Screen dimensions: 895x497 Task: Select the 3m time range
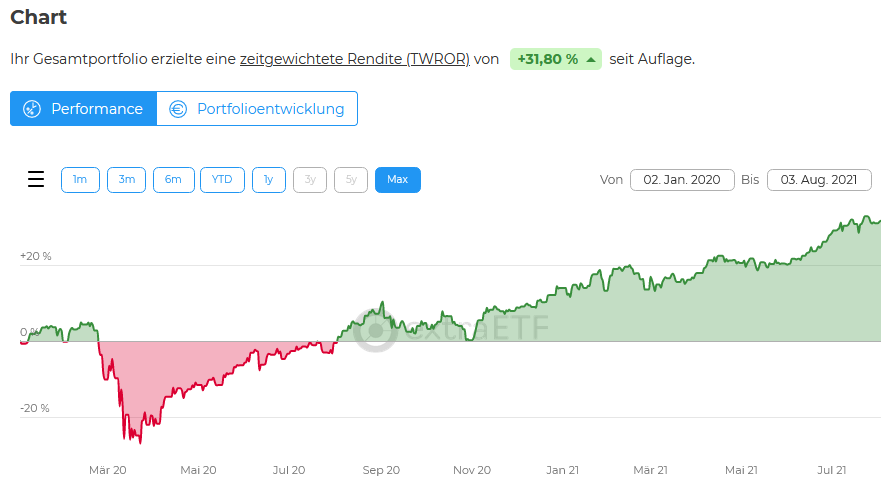tap(127, 180)
